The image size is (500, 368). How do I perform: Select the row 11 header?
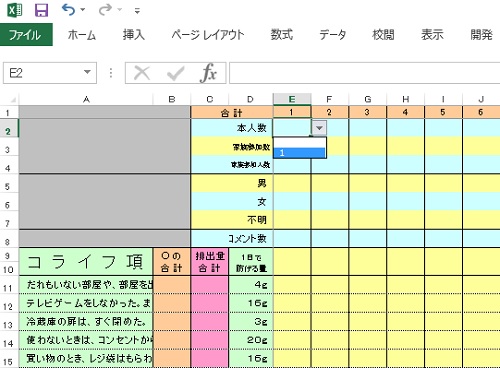8,287
